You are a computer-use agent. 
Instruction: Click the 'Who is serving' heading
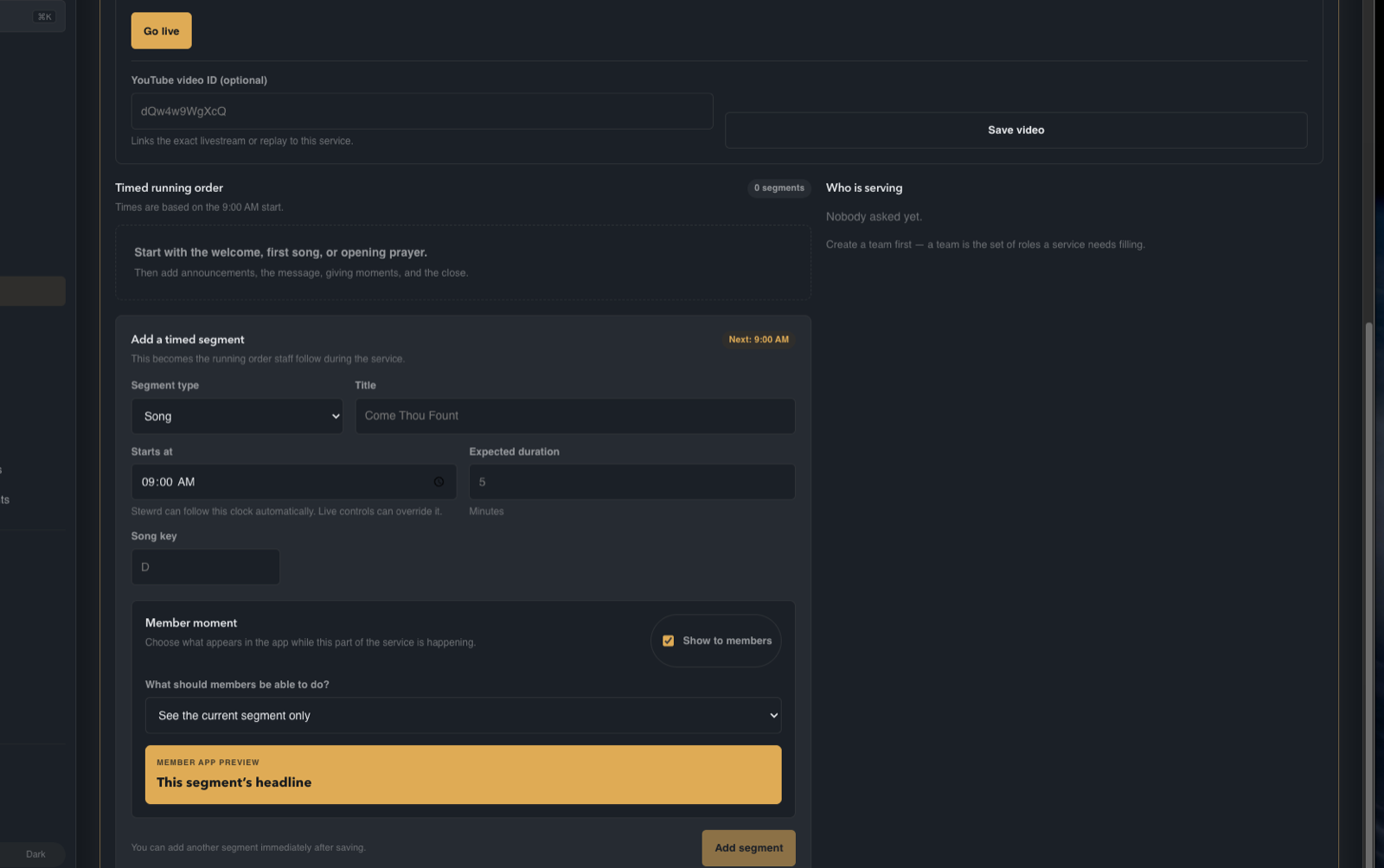click(864, 188)
